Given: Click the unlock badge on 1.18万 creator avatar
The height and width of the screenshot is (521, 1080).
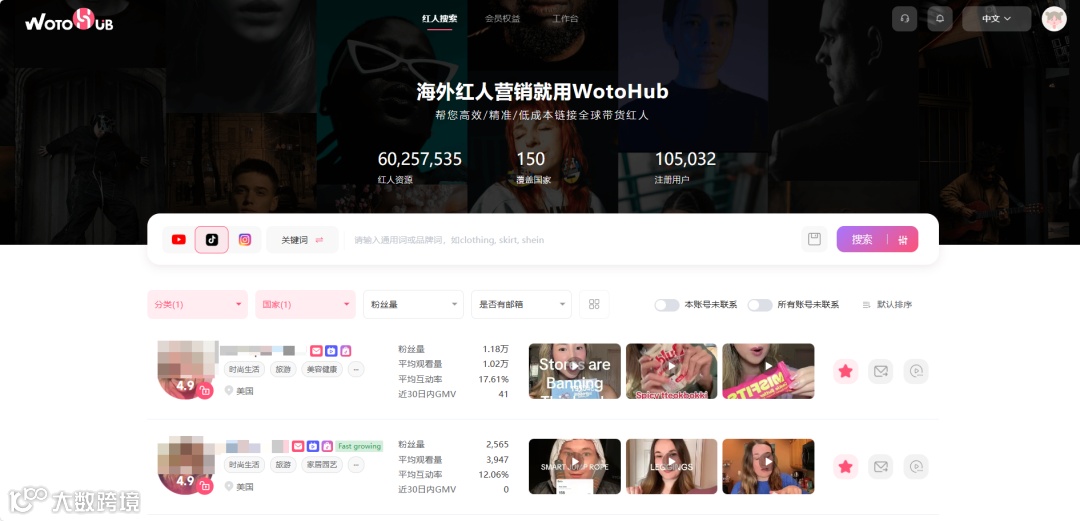Looking at the screenshot, I should [x=205, y=391].
